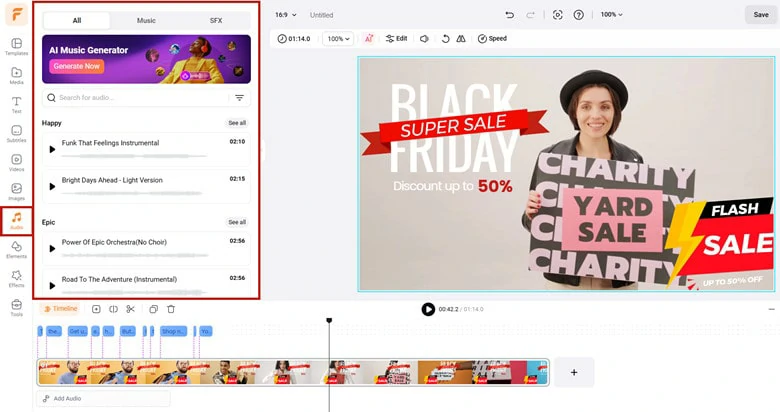The height and width of the screenshot is (412, 780).
Task: Select the preview canvas image
Action: (566, 174)
